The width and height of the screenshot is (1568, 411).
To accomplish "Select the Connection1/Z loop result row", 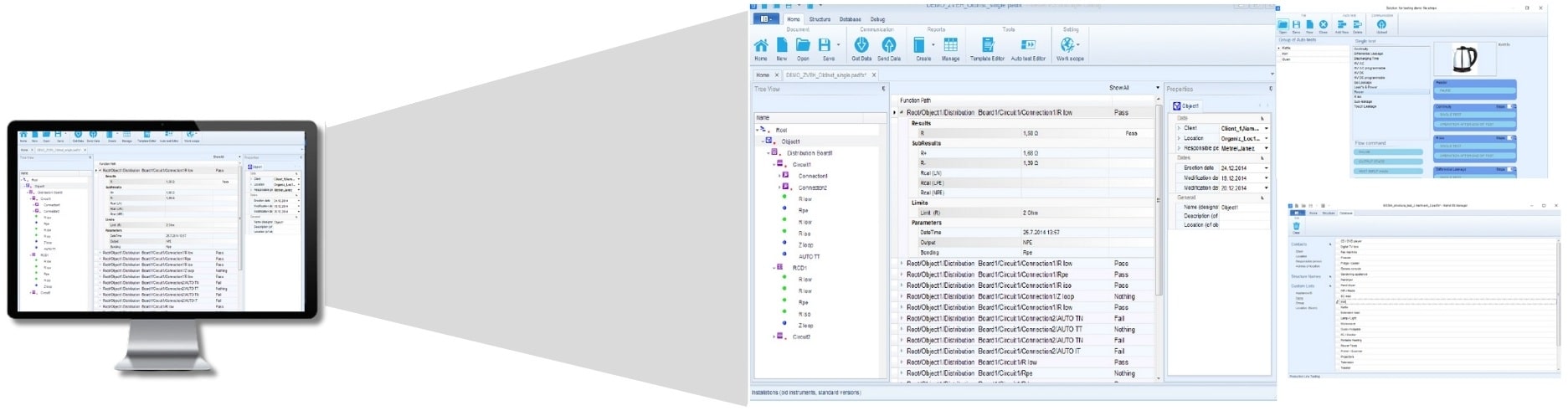I will tap(1024, 296).
